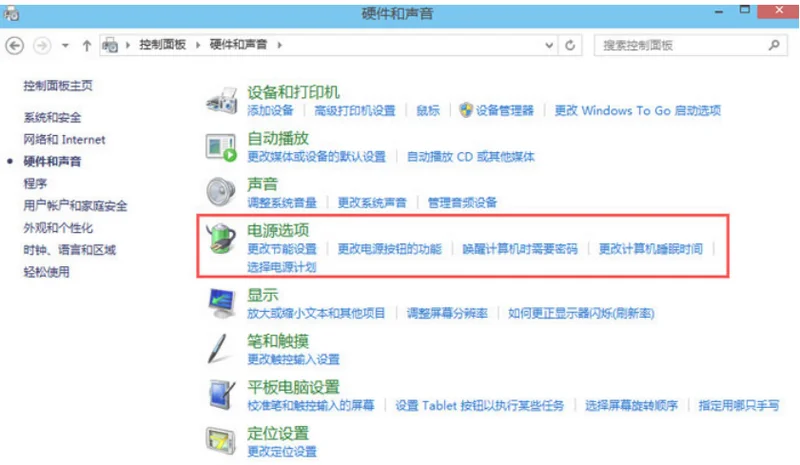Click 放大或缩小文本和其他项目 link

pyautogui.click(x=316, y=313)
